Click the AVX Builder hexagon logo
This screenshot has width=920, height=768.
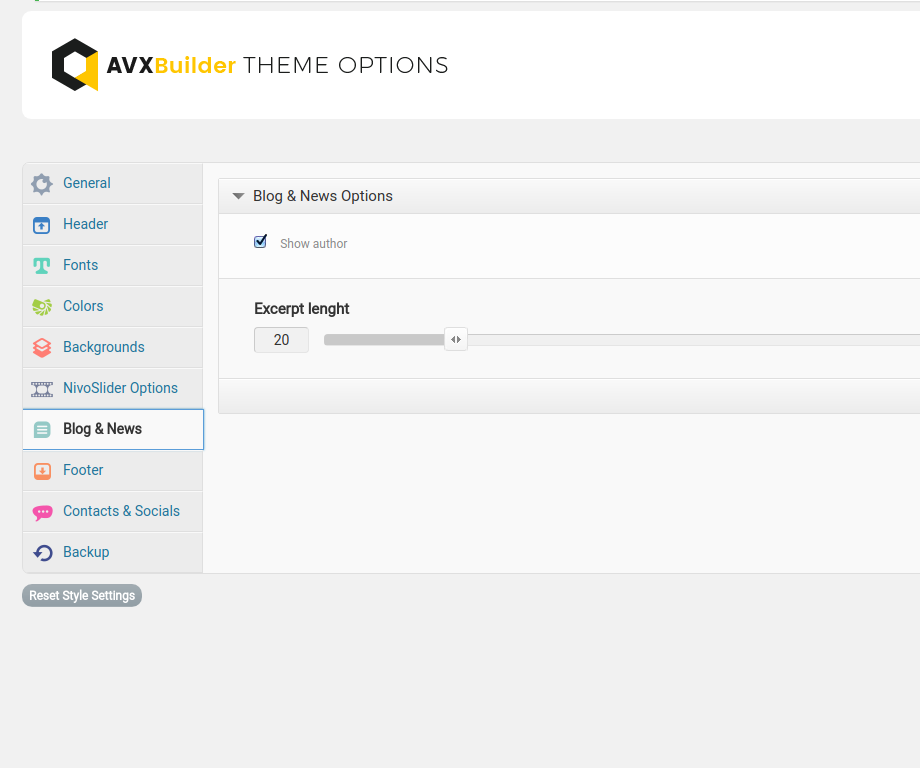point(75,66)
